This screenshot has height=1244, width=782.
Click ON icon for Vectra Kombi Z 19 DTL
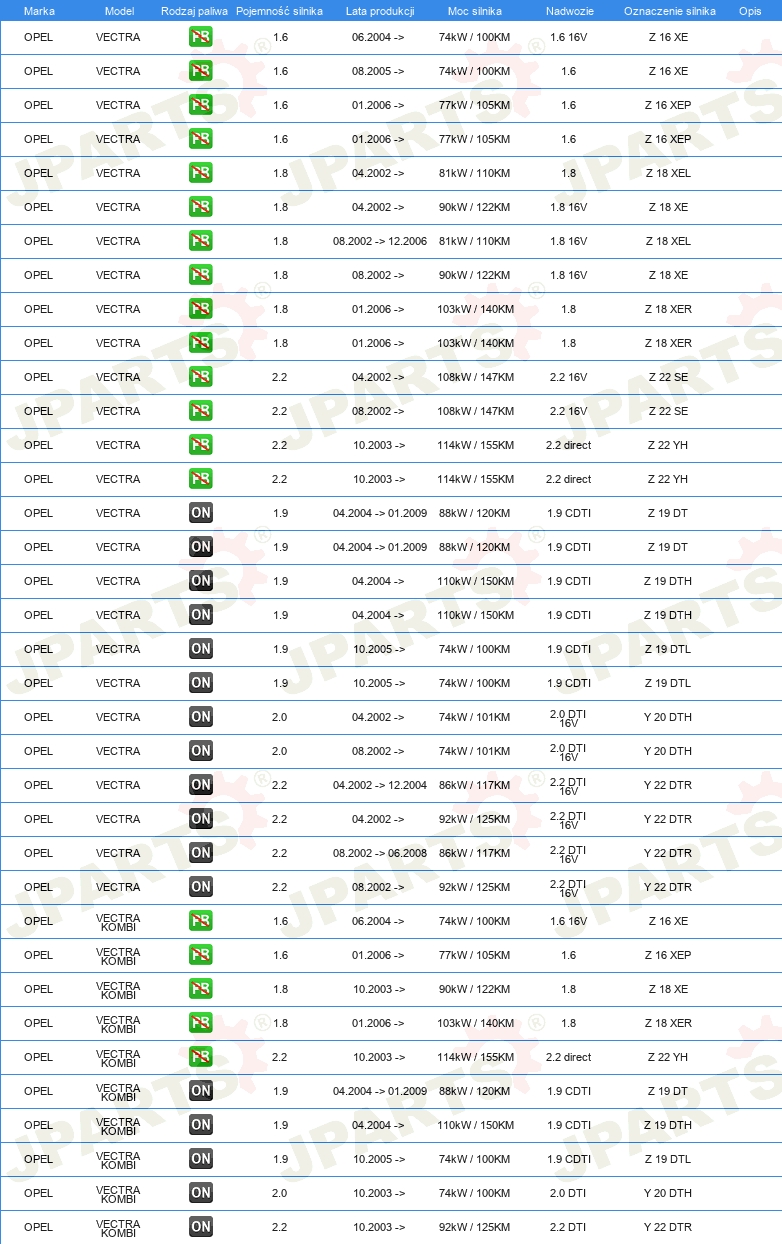(201, 1159)
